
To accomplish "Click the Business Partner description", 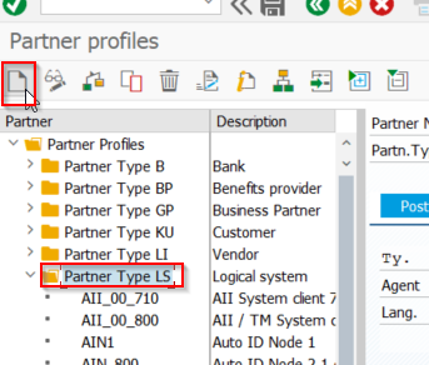I will click(x=267, y=210).
